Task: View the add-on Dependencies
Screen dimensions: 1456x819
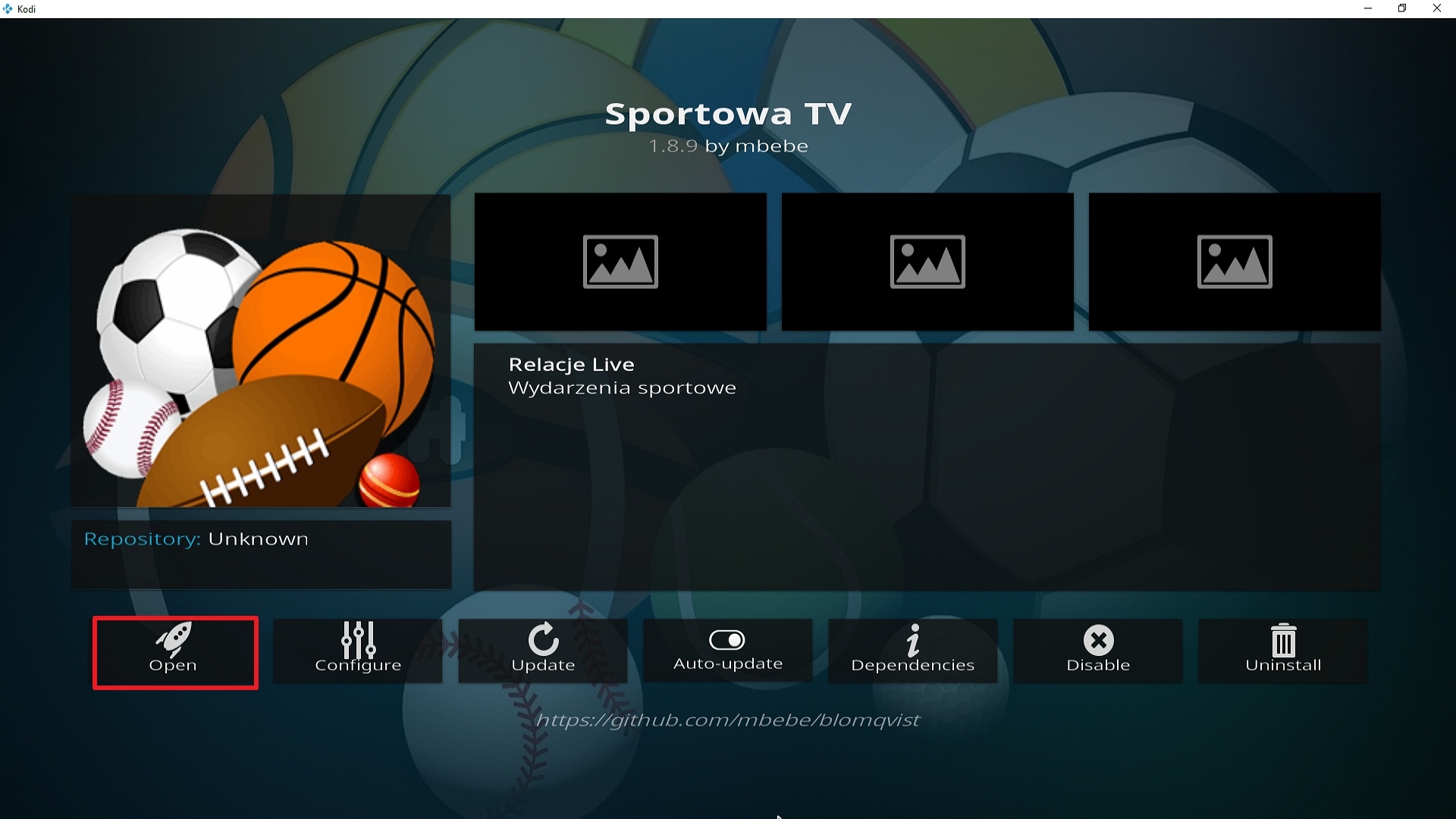Action: pyautogui.click(x=913, y=651)
